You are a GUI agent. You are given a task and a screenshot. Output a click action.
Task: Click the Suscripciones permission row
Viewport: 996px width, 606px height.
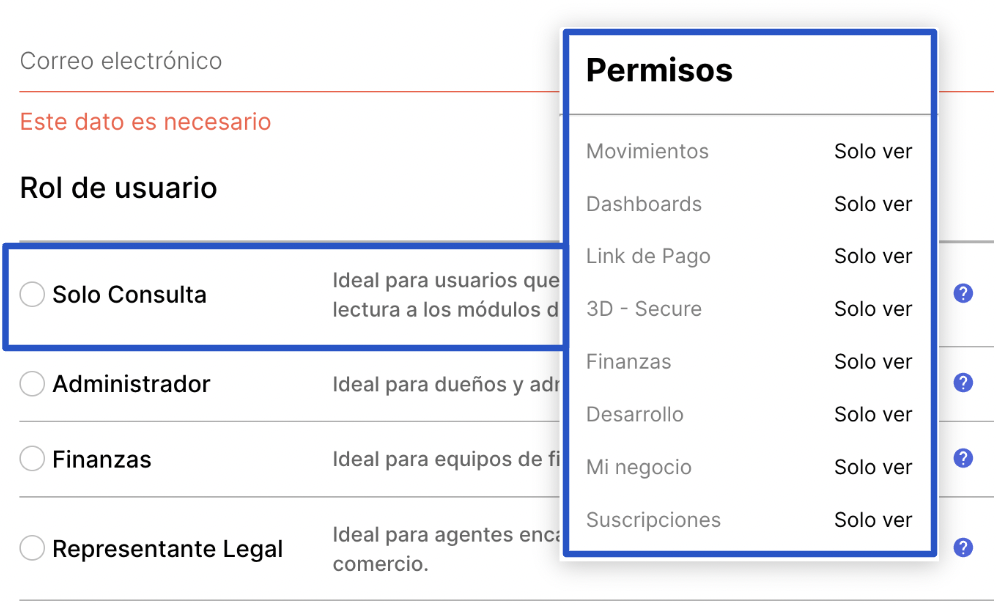coord(748,520)
